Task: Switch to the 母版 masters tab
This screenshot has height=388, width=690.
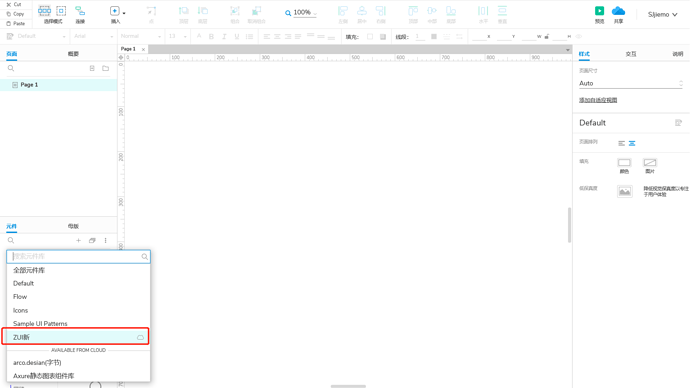Action: pyautogui.click(x=73, y=226)
